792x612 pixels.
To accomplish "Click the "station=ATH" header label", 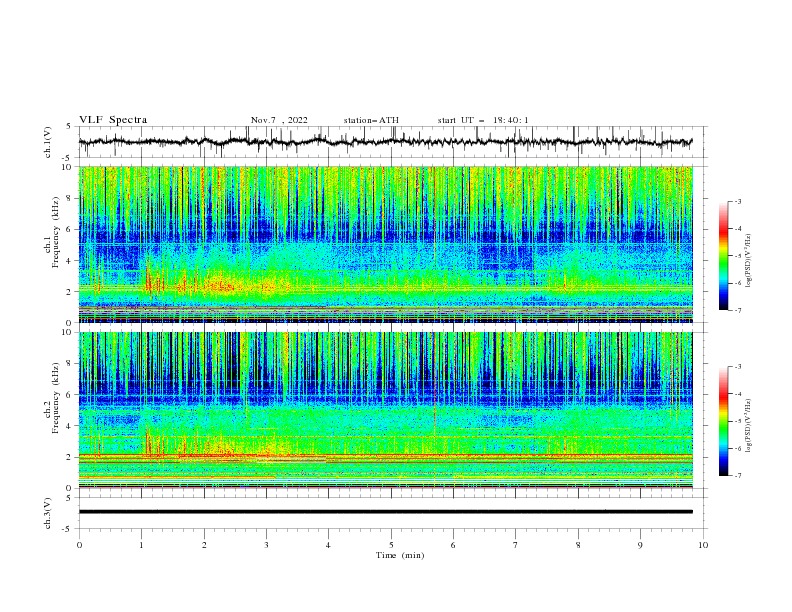I will (371, 120).
